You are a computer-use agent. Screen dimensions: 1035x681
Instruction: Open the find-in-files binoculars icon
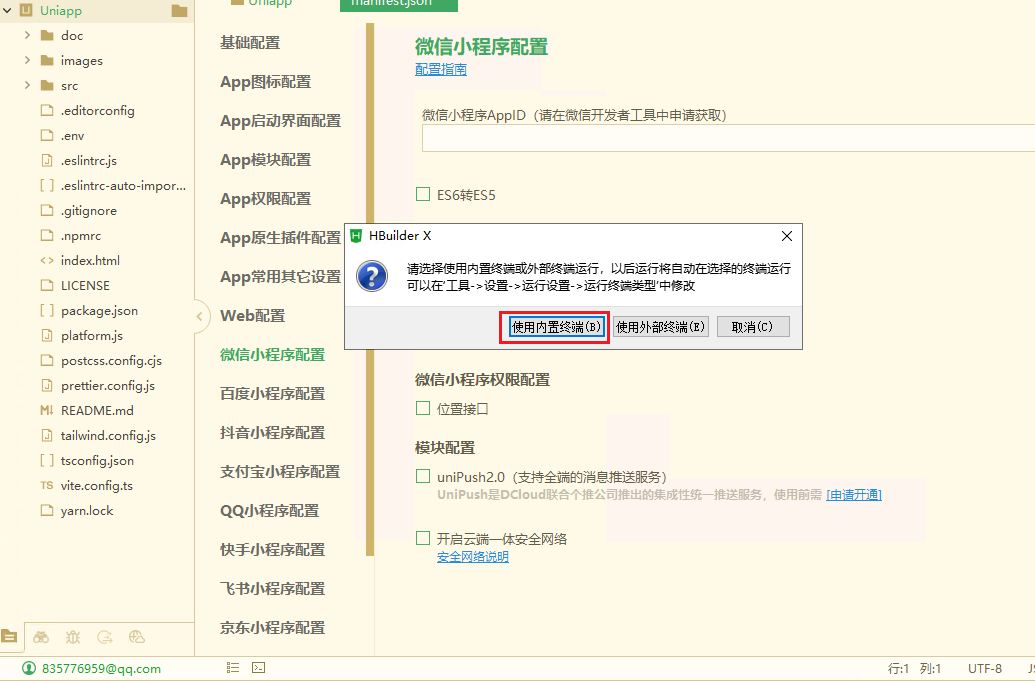(41, 636)
